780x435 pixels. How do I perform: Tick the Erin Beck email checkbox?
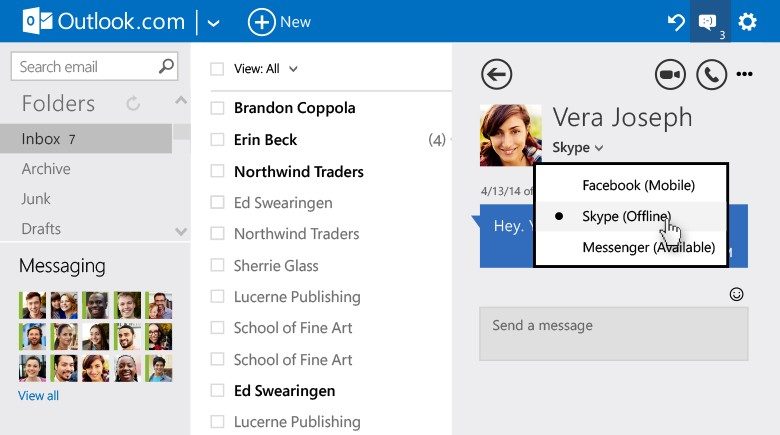[217, 140]
